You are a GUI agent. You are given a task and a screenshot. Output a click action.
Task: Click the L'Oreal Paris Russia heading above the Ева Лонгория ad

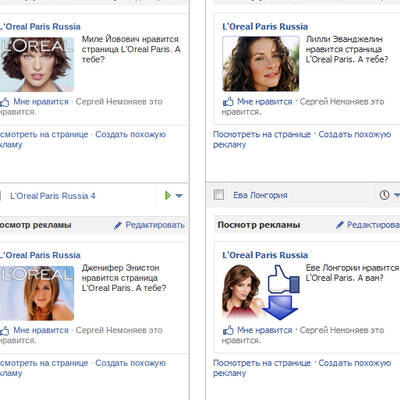coord(265,255)
